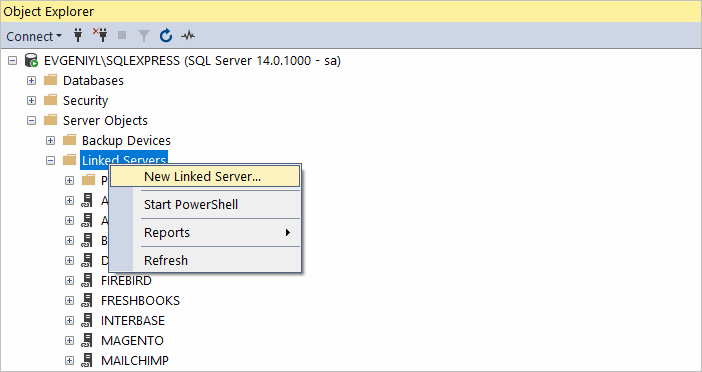The image size is (702, 372).
Task: Open the Connect dropdown in Object Explorer
Action: point(34,36)
